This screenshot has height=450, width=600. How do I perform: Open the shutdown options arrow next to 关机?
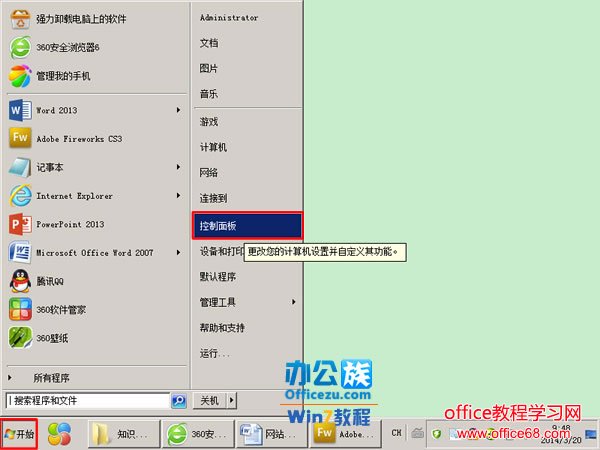(x=232, y=401)
